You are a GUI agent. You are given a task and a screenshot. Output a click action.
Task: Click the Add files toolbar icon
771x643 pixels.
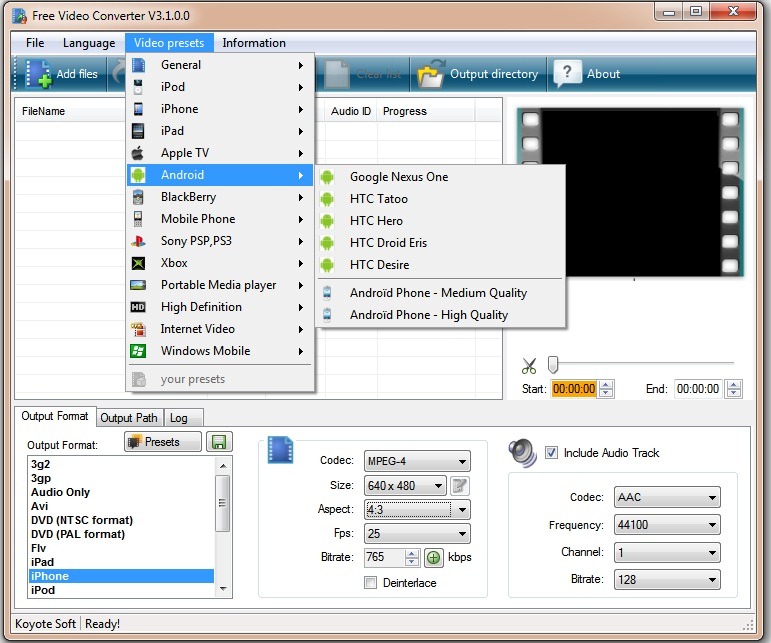tap(39, 74)
